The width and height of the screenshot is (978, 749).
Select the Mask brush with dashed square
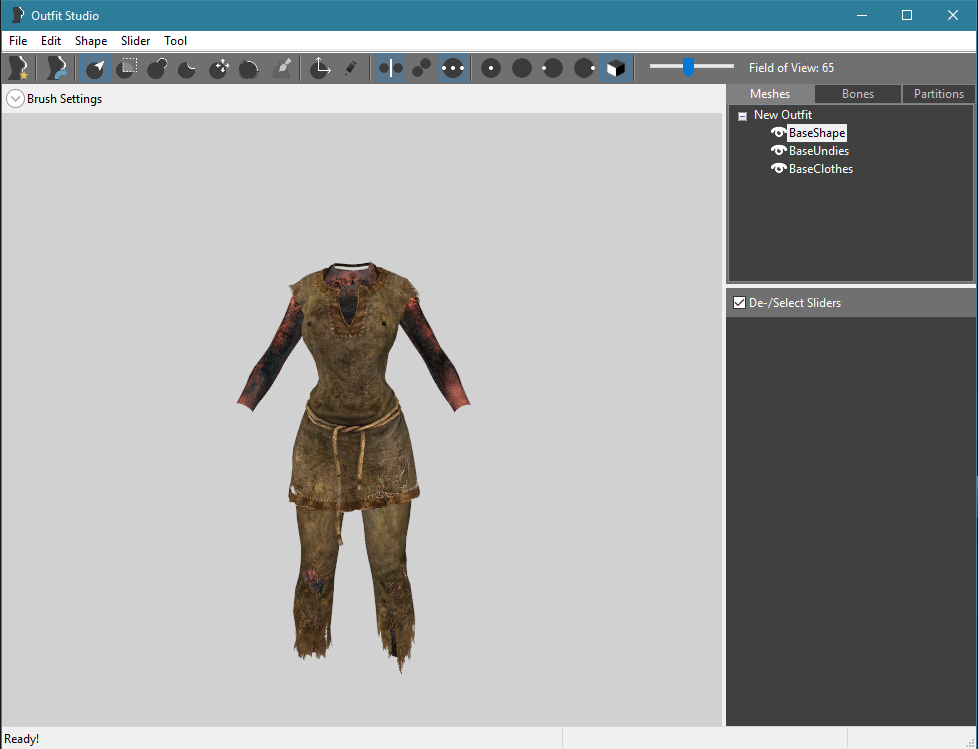point(127,68)
